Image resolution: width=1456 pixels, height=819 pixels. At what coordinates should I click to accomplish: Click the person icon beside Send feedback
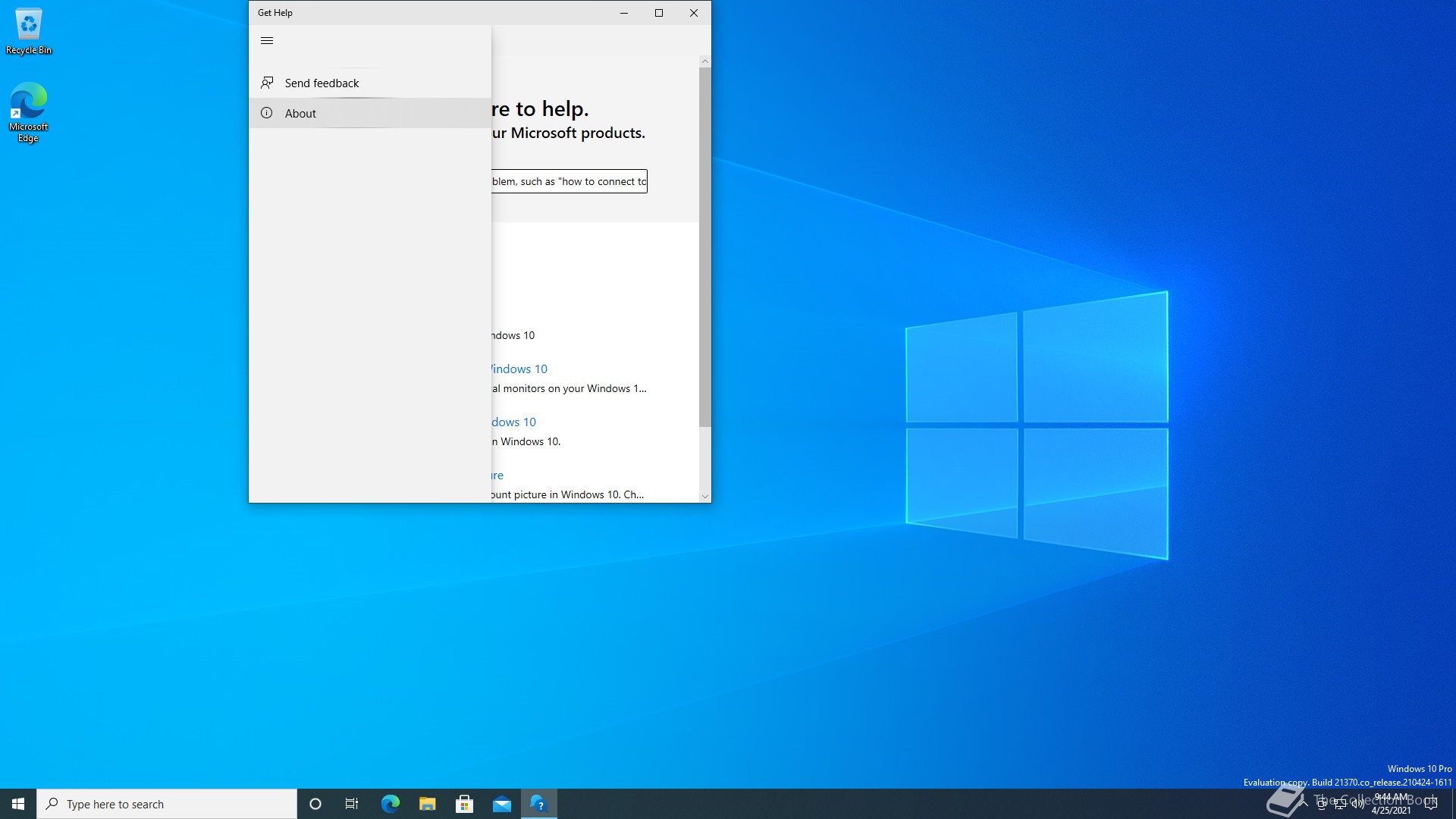click(267, 83)
